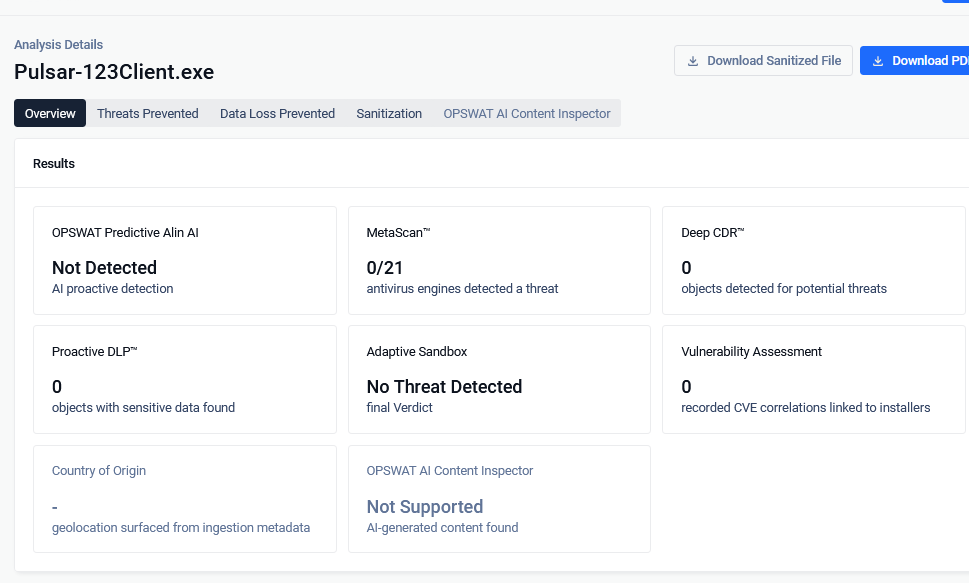Open the Deep CDR card title
Screen dimensions: 969x583
pyautogui.click(x=713, y=232)
